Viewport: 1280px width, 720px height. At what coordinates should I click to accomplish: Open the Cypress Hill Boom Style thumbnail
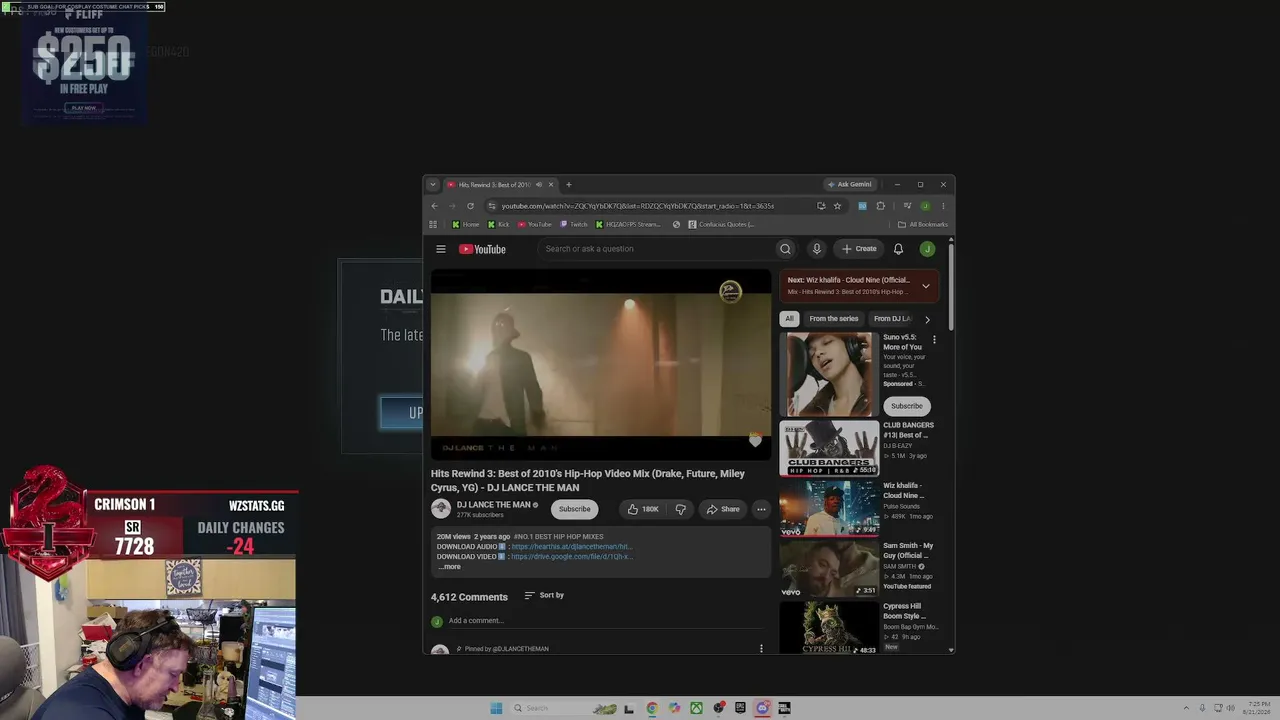click(x=829, y=628)
